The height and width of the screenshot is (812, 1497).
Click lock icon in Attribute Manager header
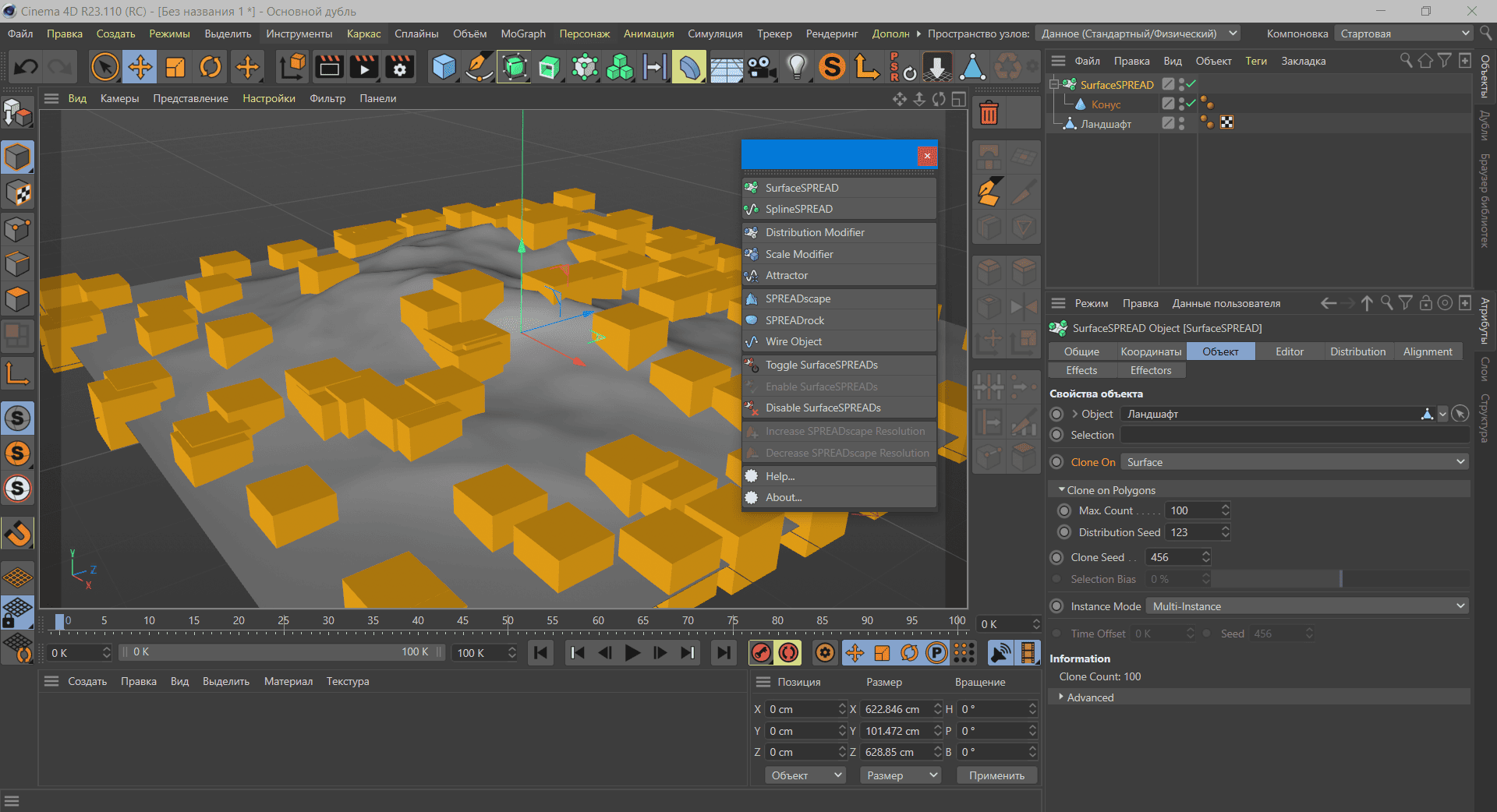coord(1425,303)
